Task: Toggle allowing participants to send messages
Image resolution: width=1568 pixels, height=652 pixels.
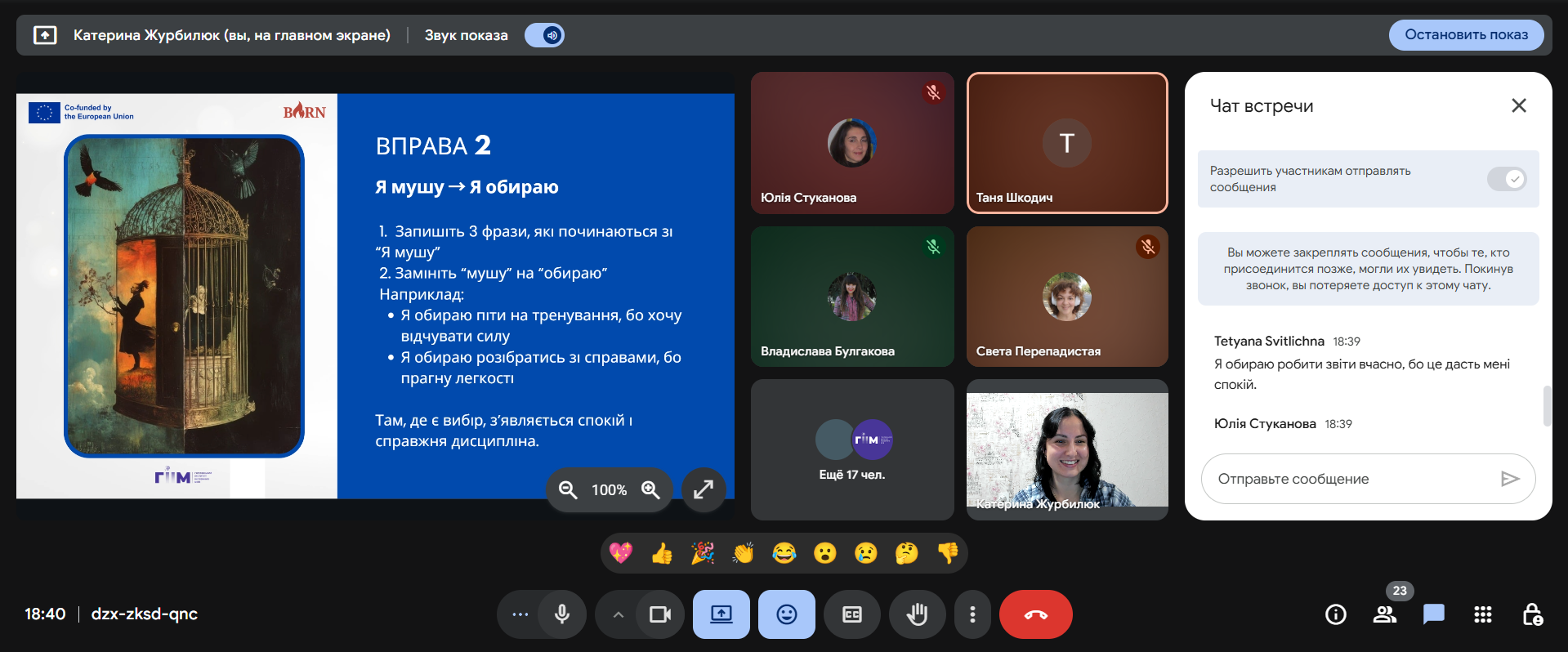Action: 1506,179
